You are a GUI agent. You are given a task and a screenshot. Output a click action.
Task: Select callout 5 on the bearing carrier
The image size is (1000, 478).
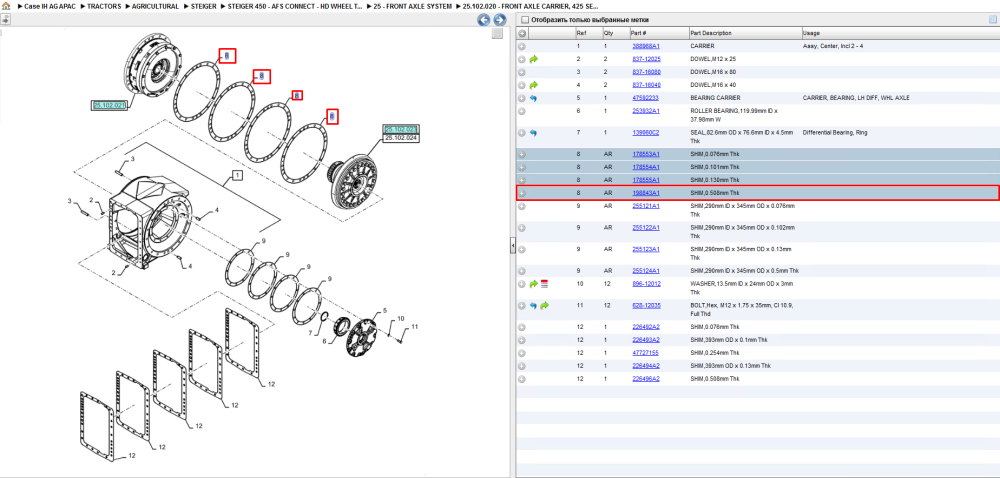tap(385, 311)
